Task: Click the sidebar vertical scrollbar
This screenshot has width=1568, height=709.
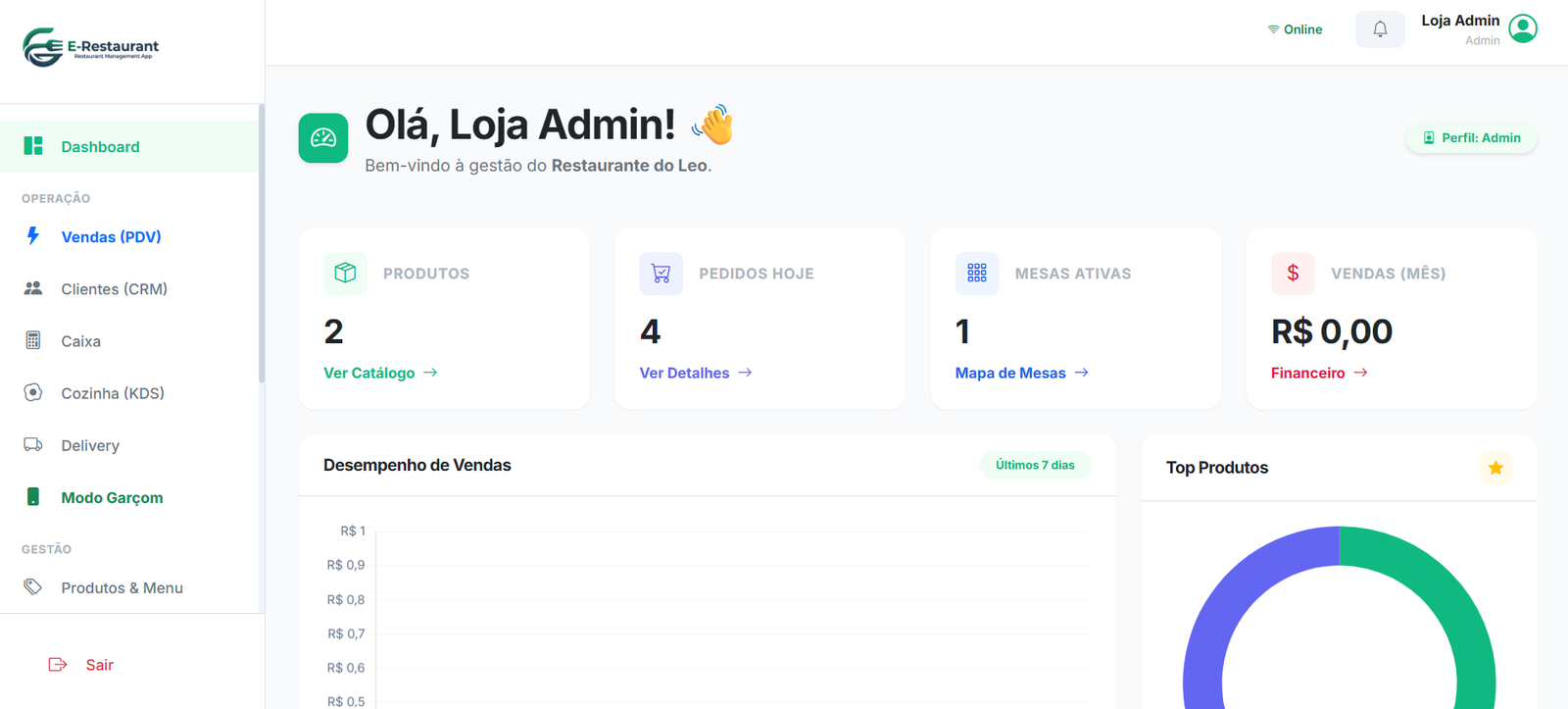Action: click(x=262, y=243)
